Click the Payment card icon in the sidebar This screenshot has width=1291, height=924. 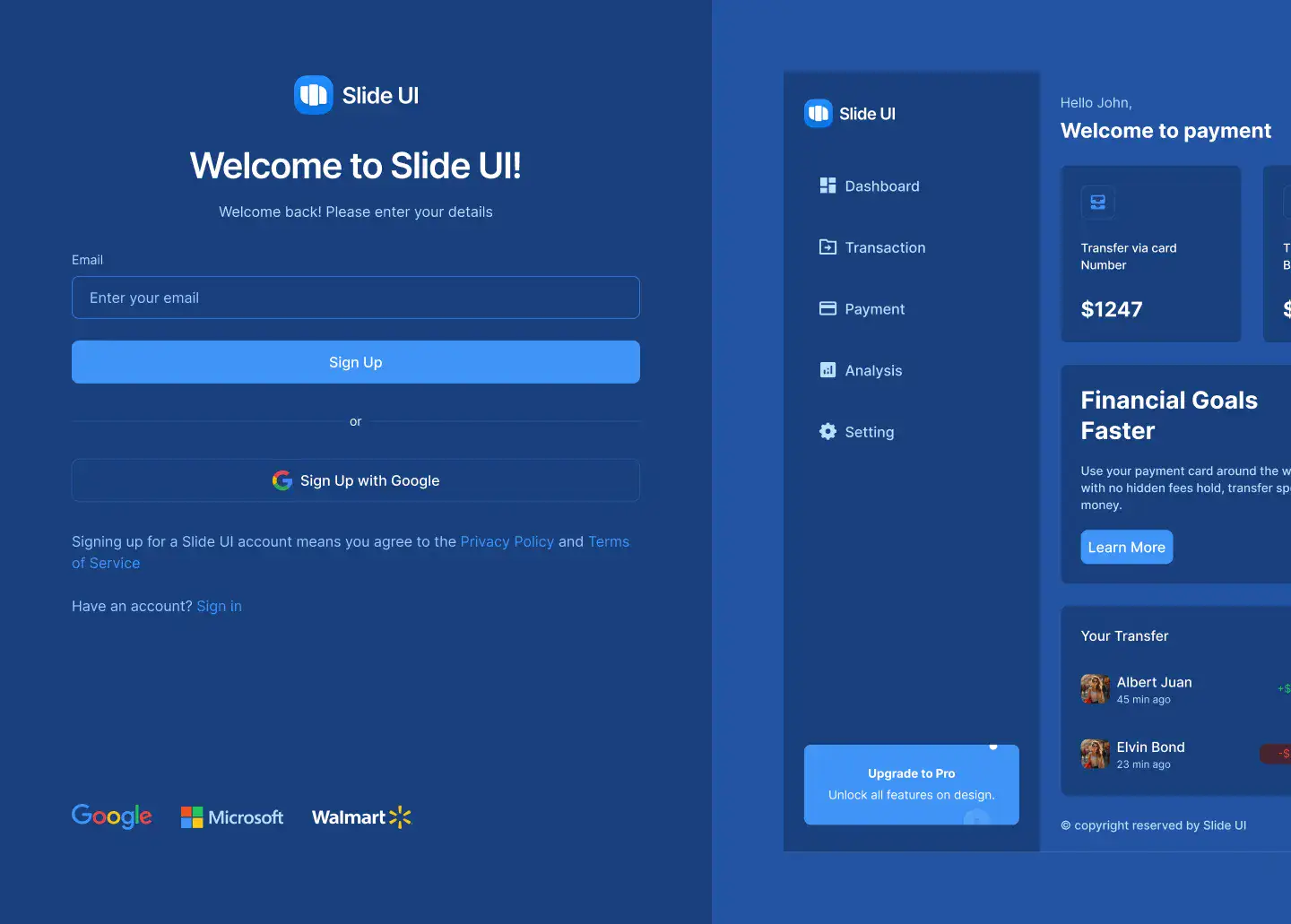(x=827, y=308)
